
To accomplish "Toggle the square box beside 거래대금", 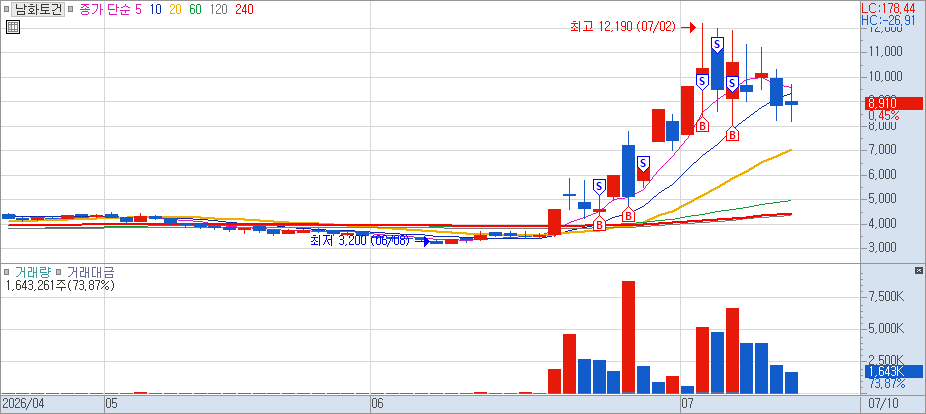I will 58,272.
